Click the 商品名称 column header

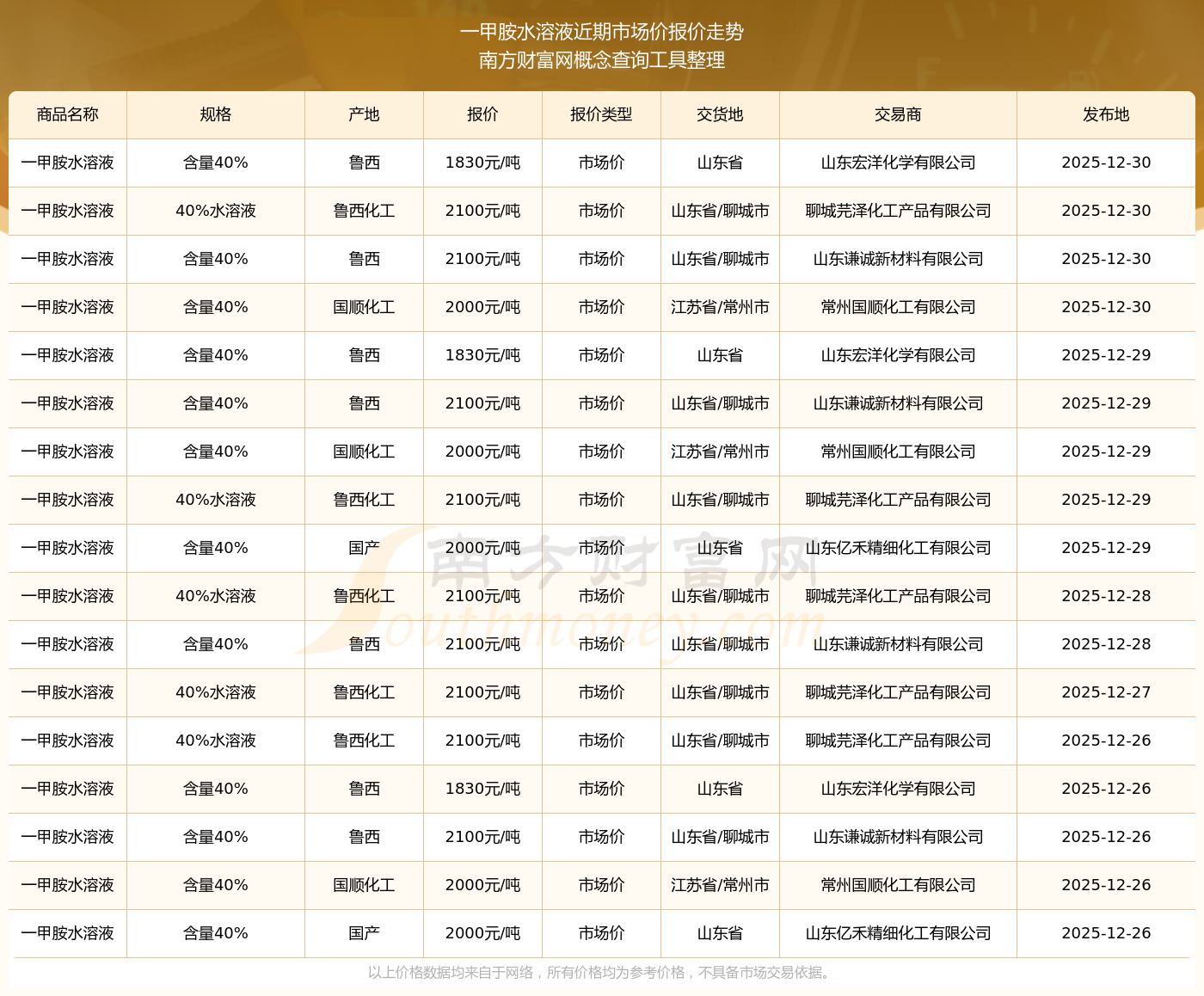coord(68,114)
